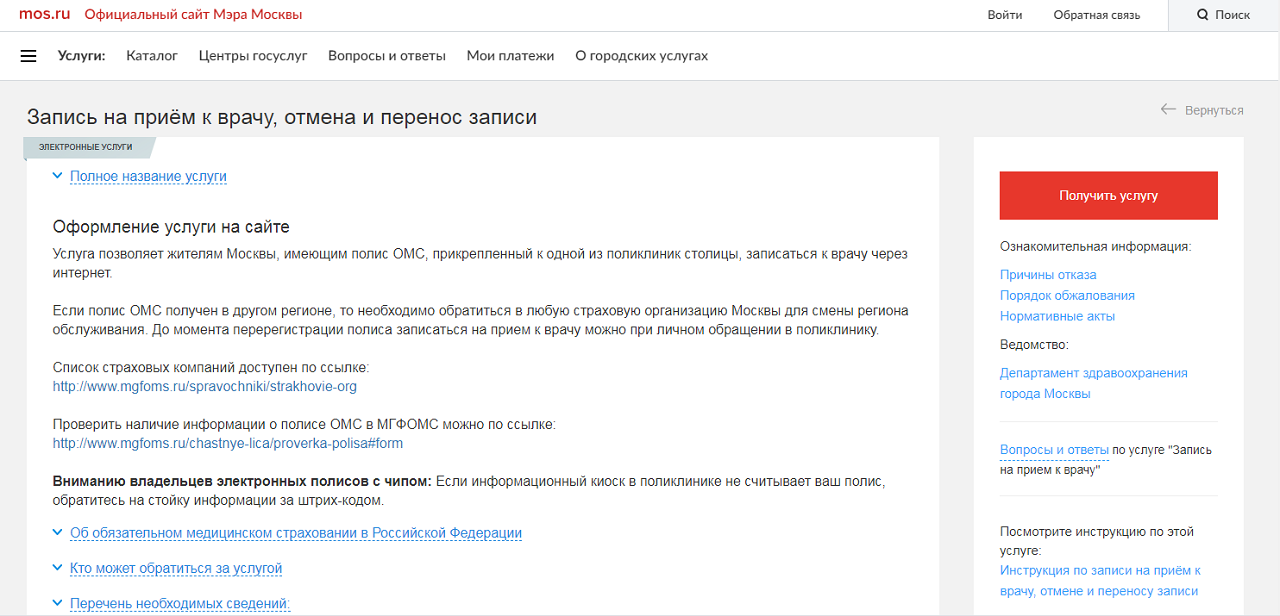The image size is (1280, 616).
Task: Expand Полное название услуги section
Action: (x=148, y=176)
